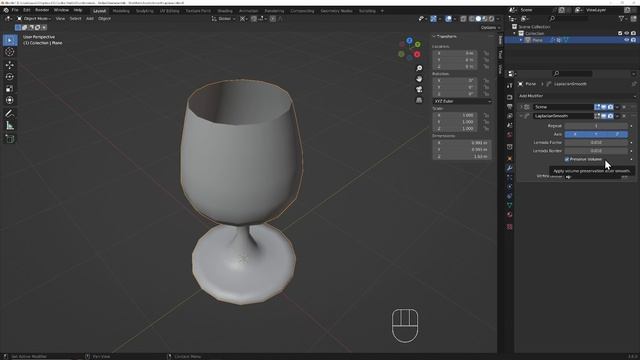The width and height of the screenshot is (640, 360).
Task: Open the viewport Object menu
Action: (x=104, y=19)
